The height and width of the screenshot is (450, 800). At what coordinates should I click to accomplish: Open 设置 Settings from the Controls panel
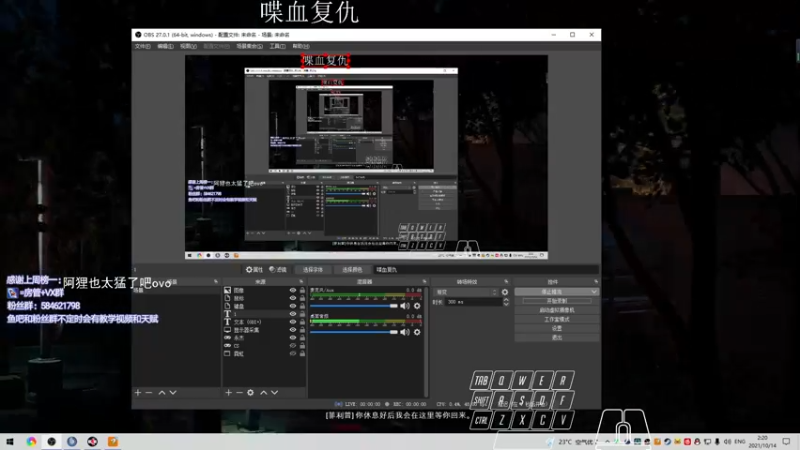557,329
